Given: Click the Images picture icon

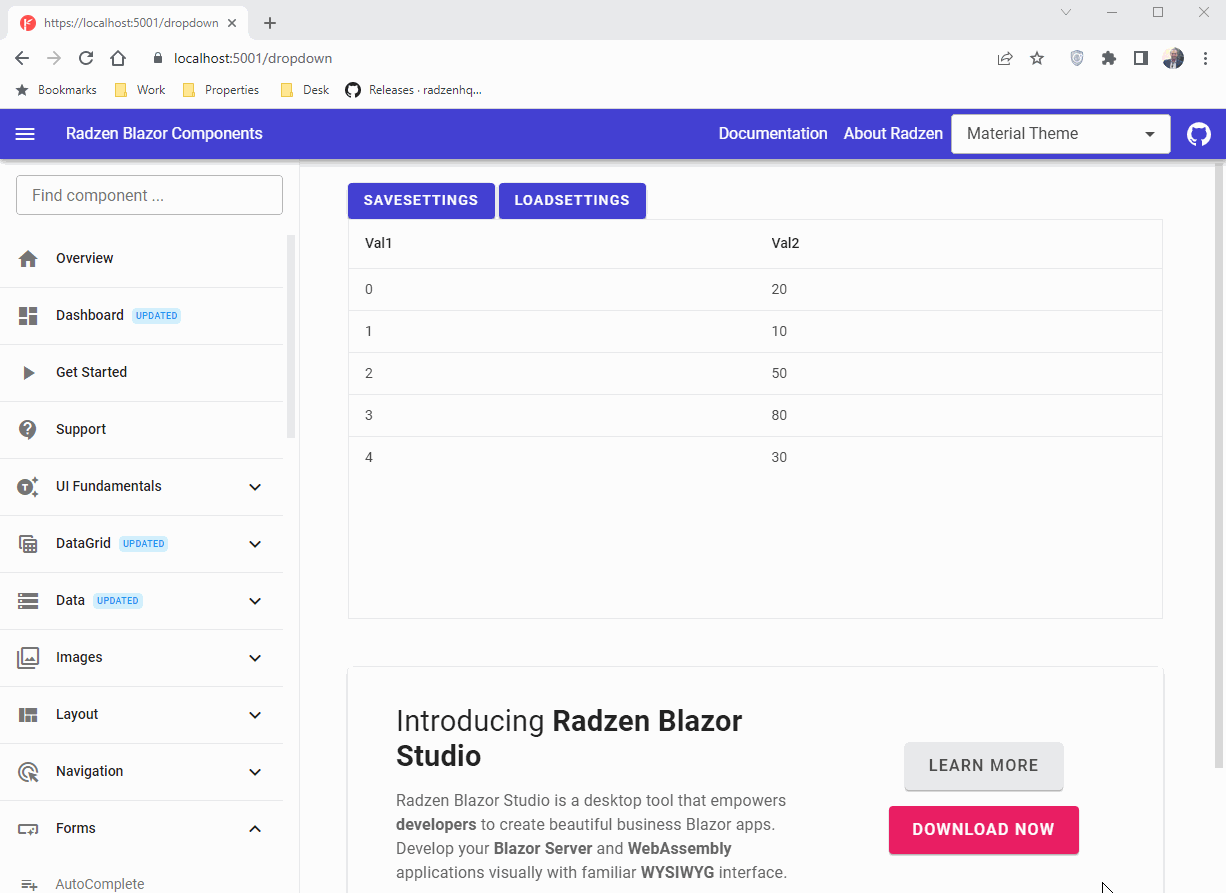Looking at the screenshot, I should (28, 658).
